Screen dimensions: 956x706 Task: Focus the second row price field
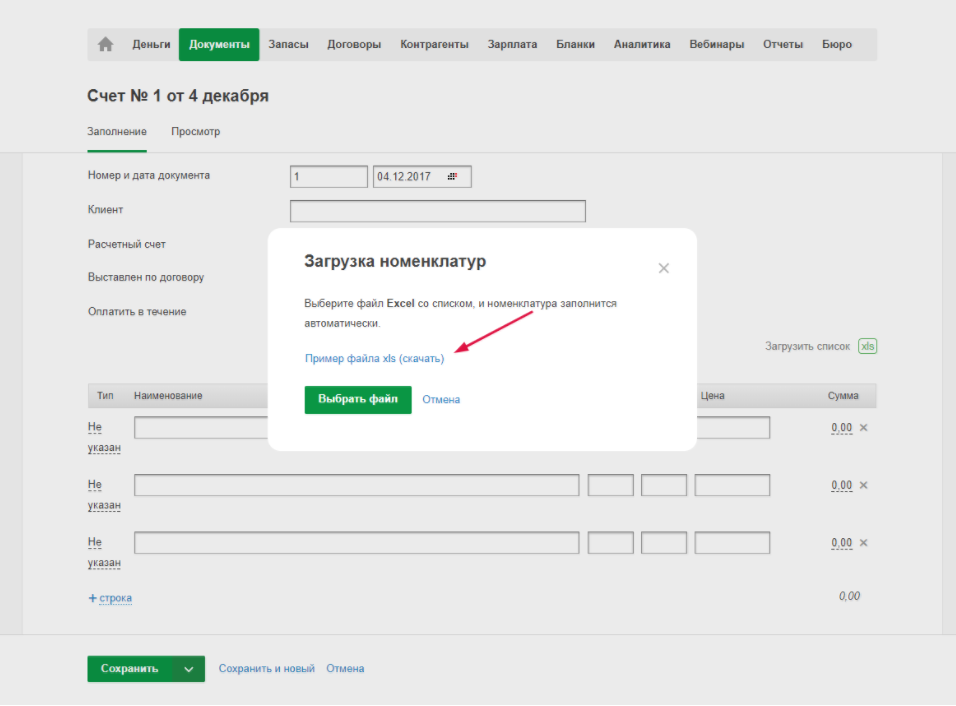pos(732,485)
